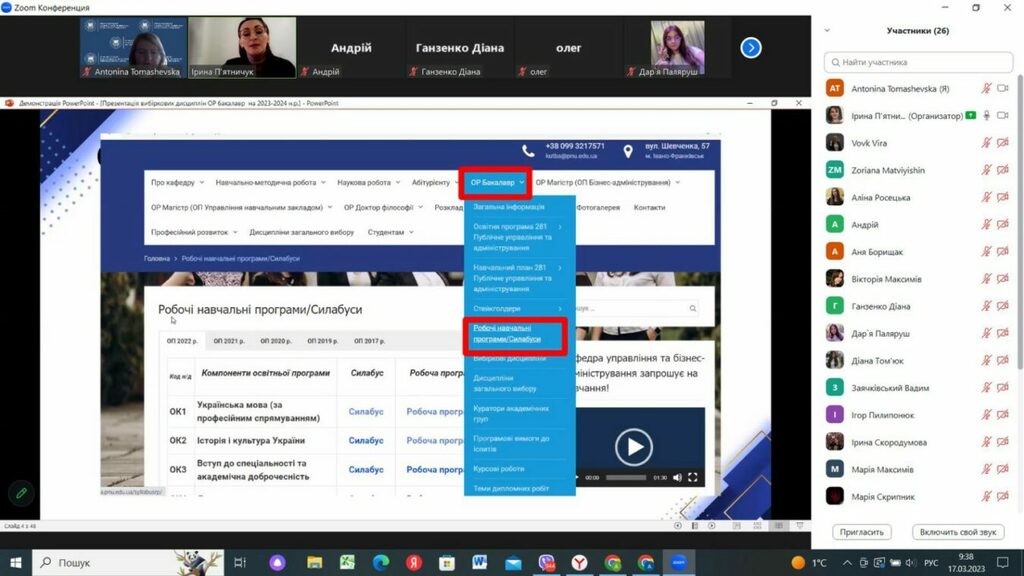Image resolution: width=1024 pixels, height=576 pixels.
Task: Click the Найти участника search field
Action: 918,62
